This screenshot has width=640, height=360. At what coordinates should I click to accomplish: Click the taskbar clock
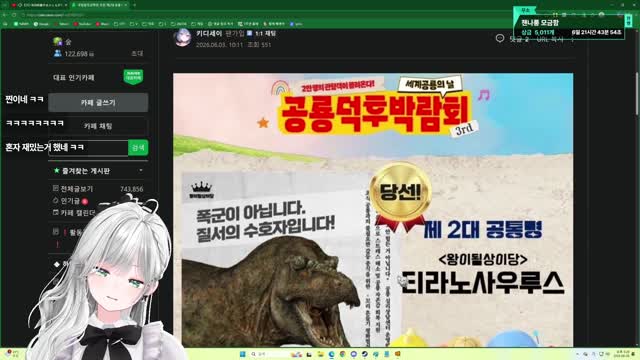point(622,354)
